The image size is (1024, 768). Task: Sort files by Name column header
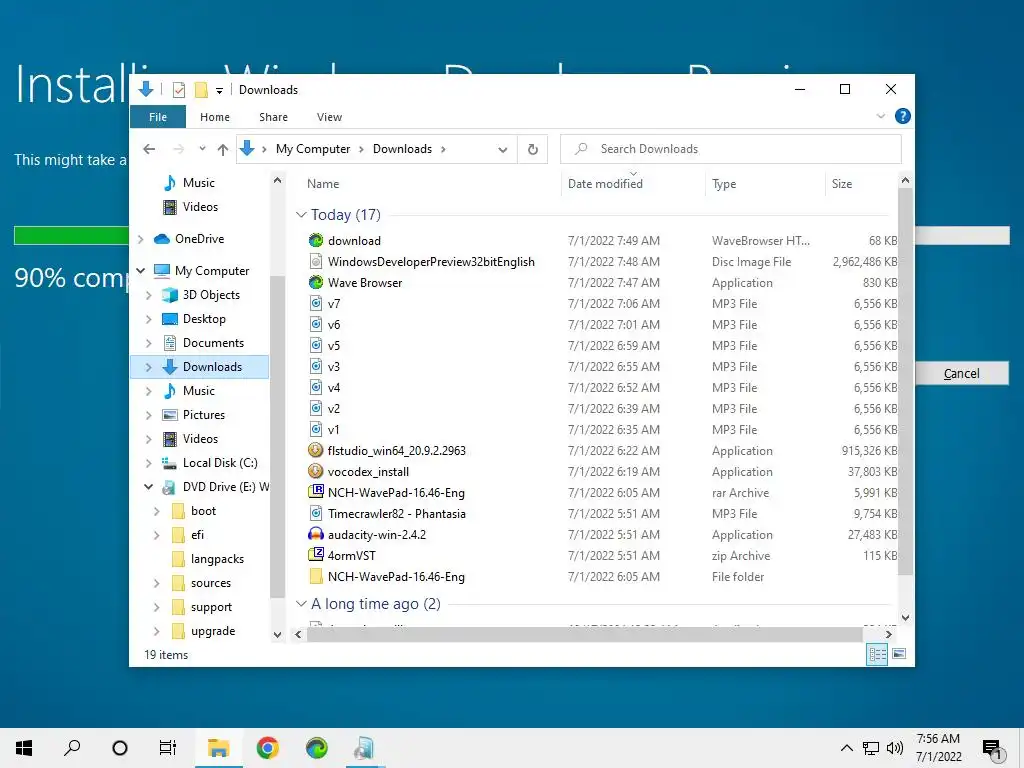coord(323,184)
